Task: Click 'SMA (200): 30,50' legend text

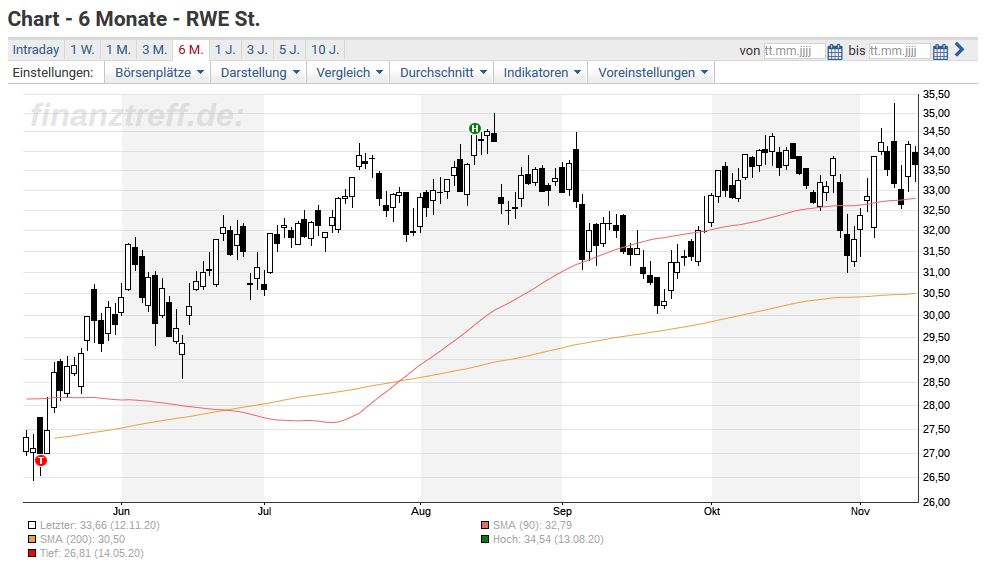Action: click(83, 539)
